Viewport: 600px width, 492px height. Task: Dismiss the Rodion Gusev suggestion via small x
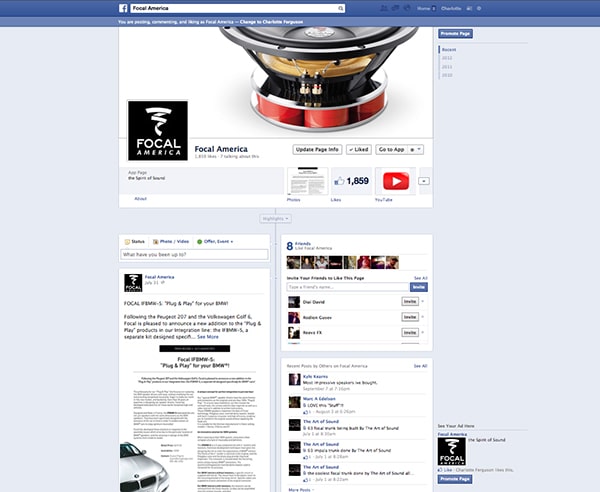pyautogui.click(x=423, y=317)
